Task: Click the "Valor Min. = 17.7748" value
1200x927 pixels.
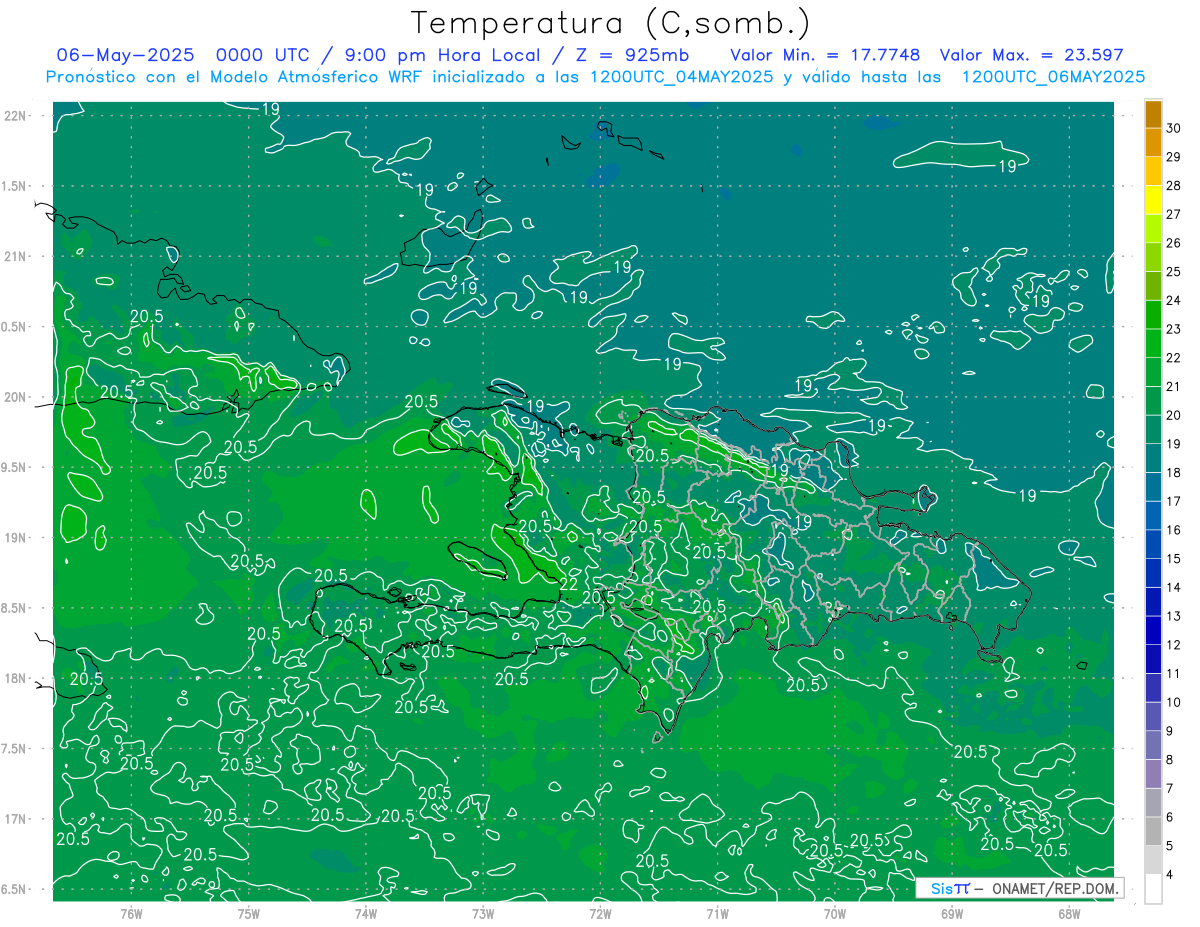Action: pyautogui.click(x=825, y=55)
